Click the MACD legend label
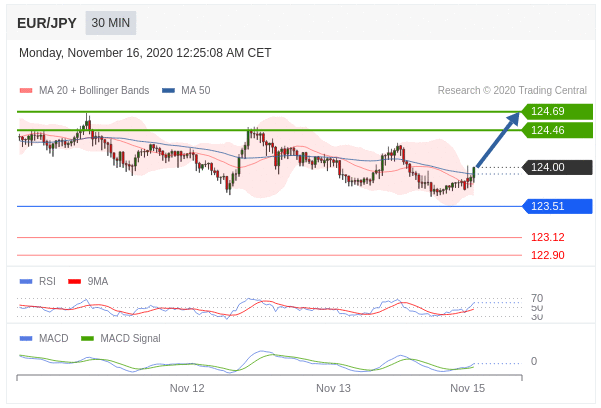601x408 pixels. [54, 339]
